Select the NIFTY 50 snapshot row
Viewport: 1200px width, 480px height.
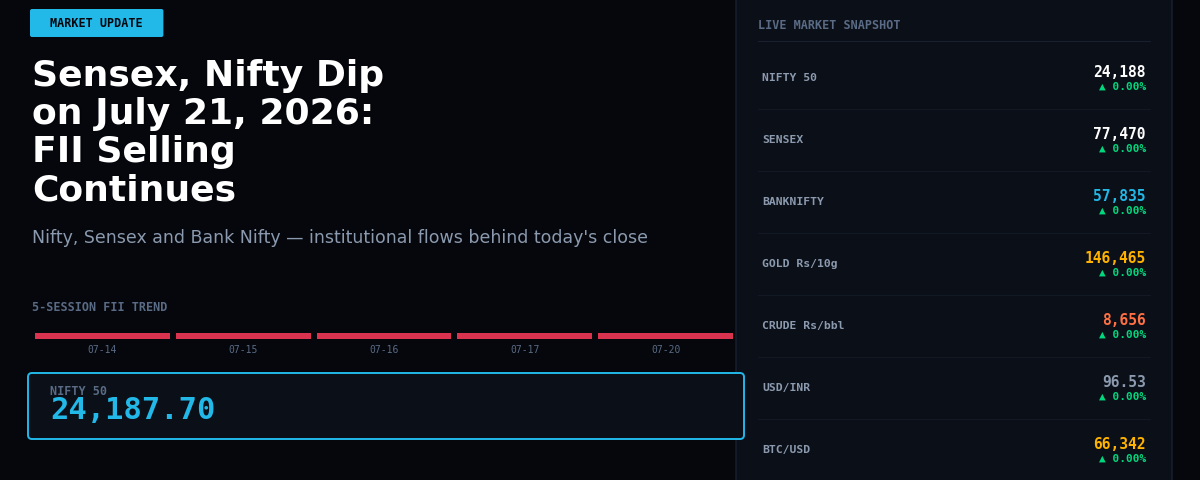coord(954,78)
